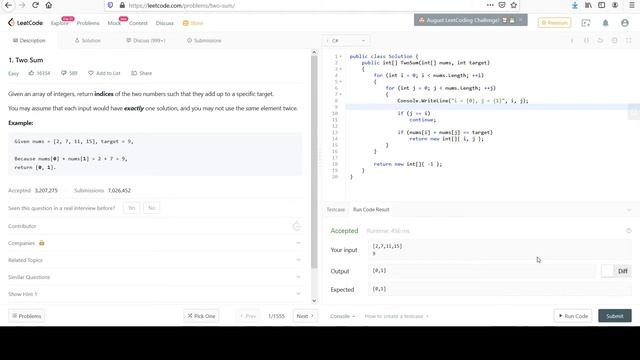Open the Firefox hamburger menu

tap(632, 5)
